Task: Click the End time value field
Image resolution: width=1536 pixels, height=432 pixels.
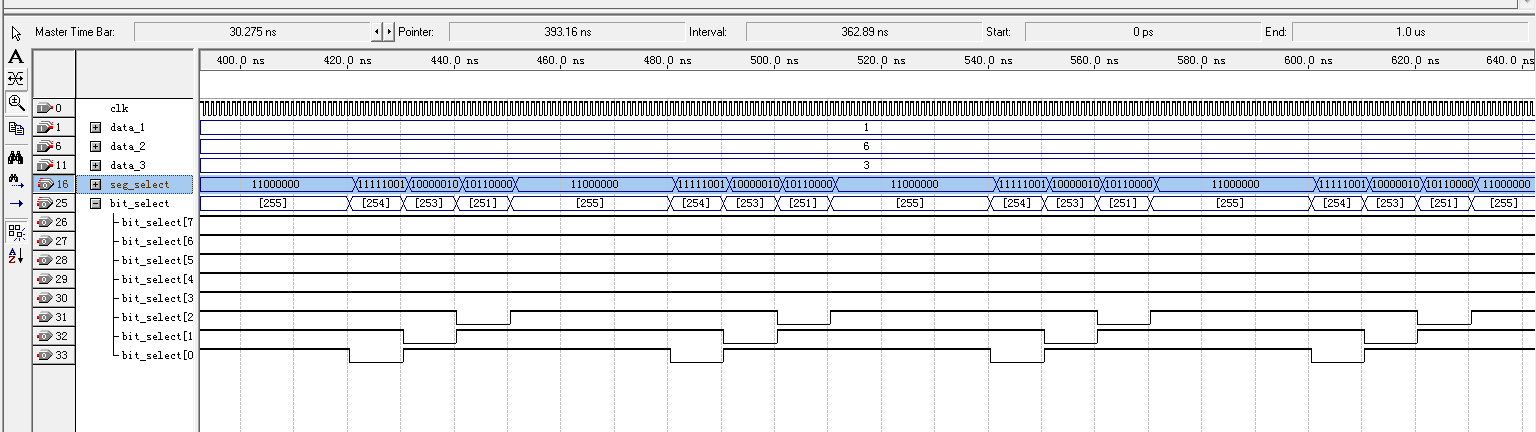Action: [x=1410, y=32]
